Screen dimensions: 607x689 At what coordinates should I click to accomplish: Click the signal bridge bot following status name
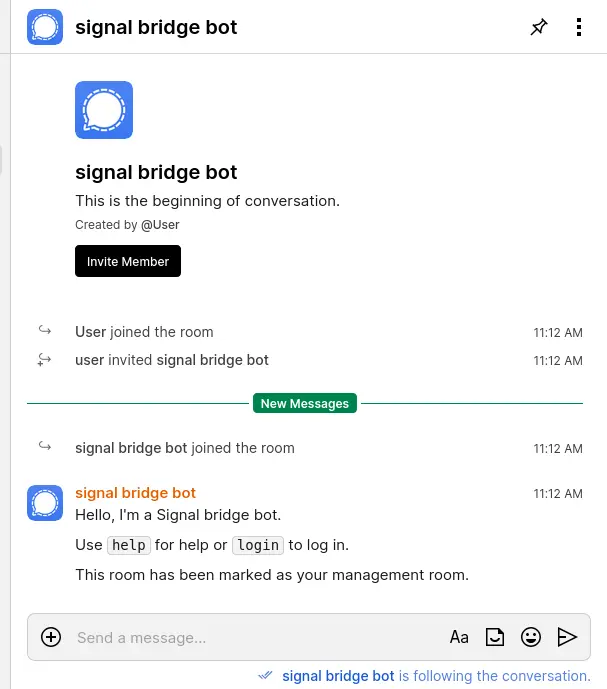click(x=338, y=676)
